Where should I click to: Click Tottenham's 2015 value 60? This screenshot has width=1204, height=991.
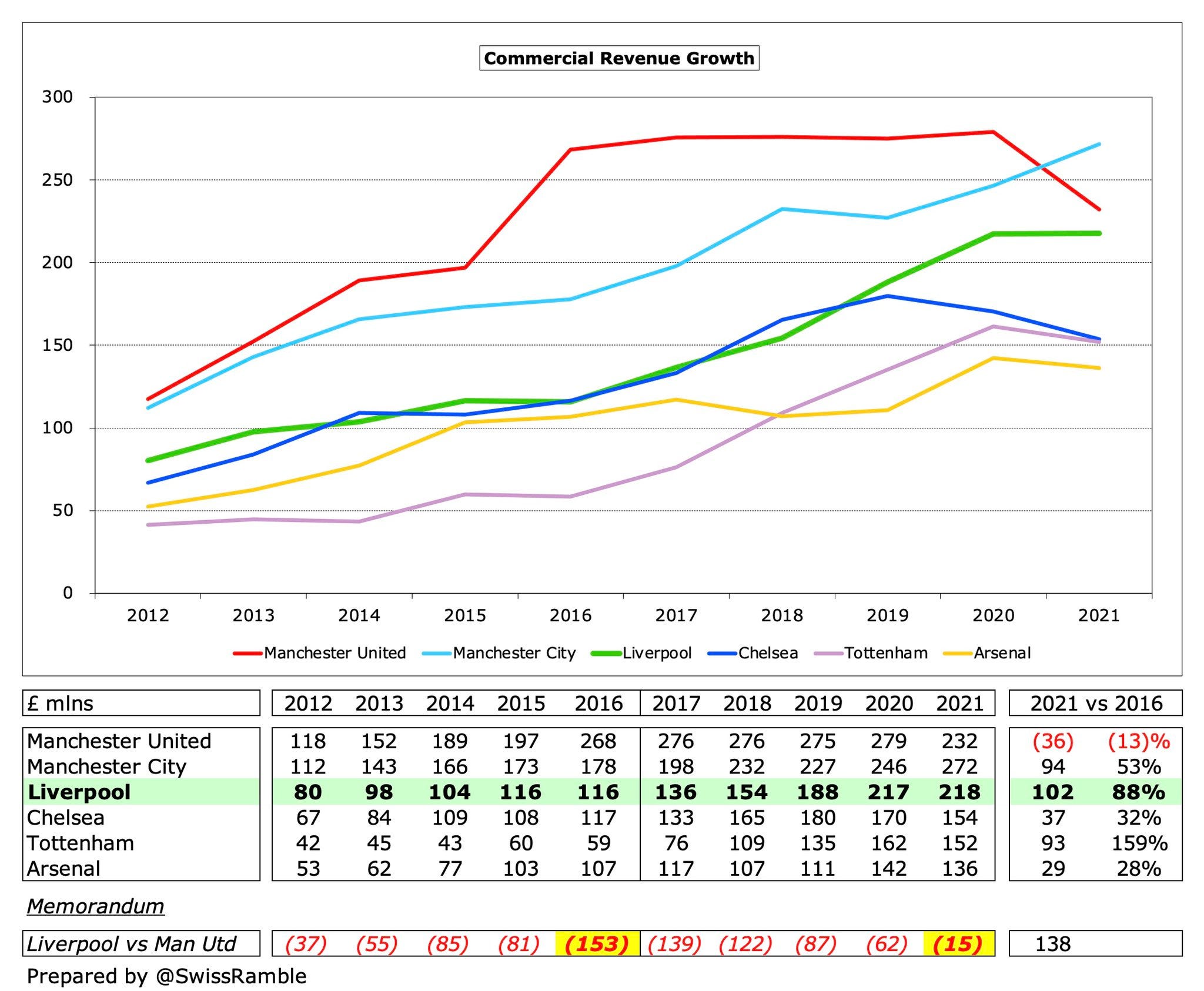pos(521,843)
